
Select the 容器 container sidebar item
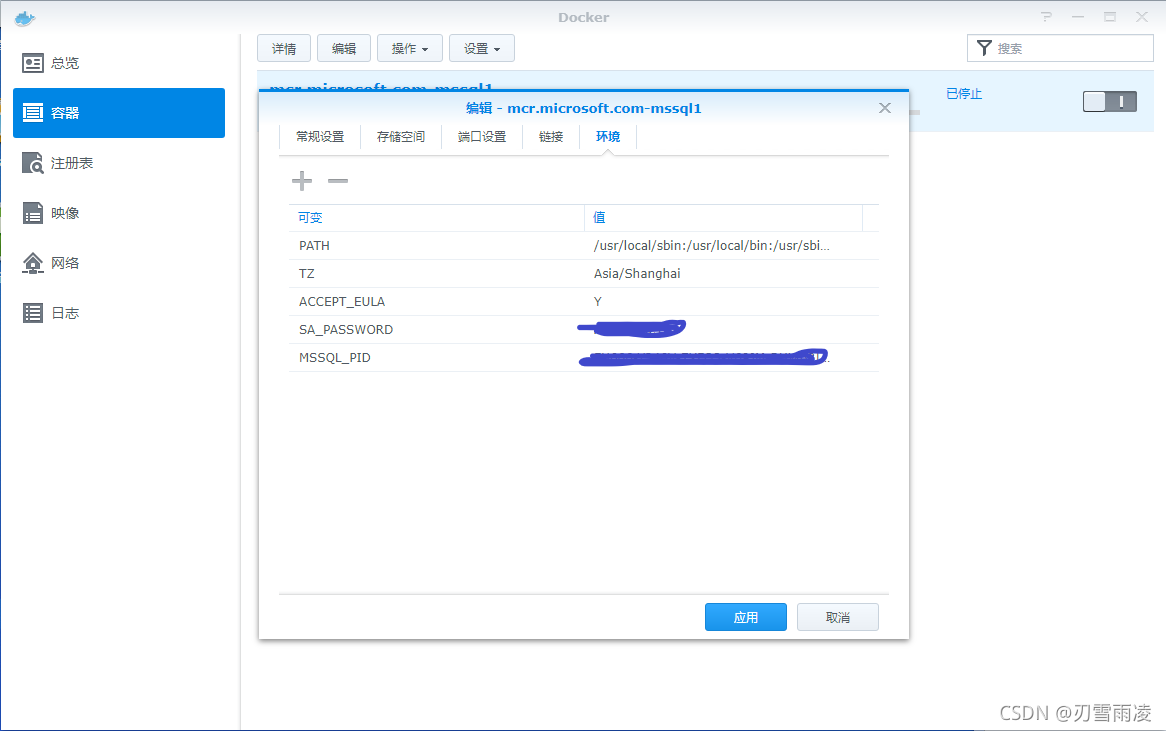[x=119, y=113]
